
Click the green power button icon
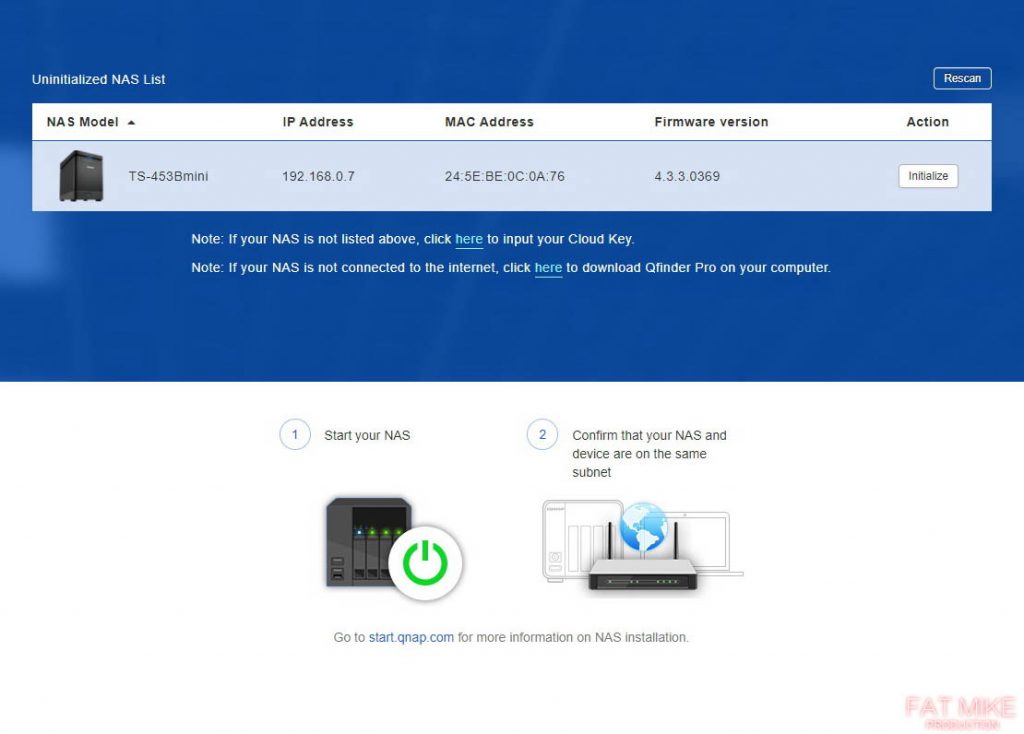pos(426,564)
